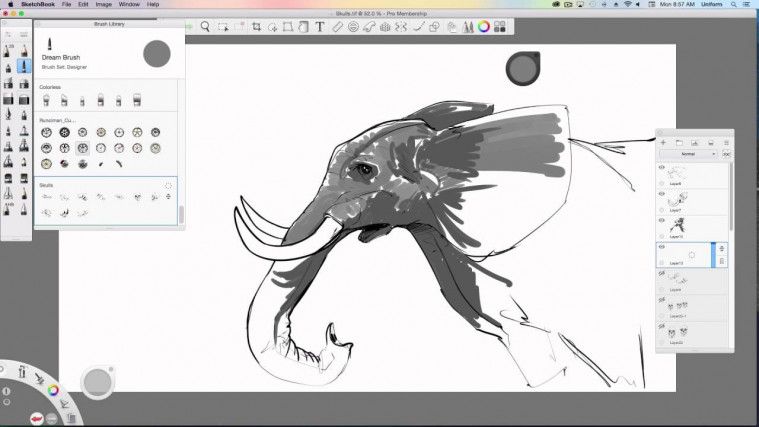Screen dimensions: 759x427
Task: Open the Image menu
Action: (x=104, y=4)
